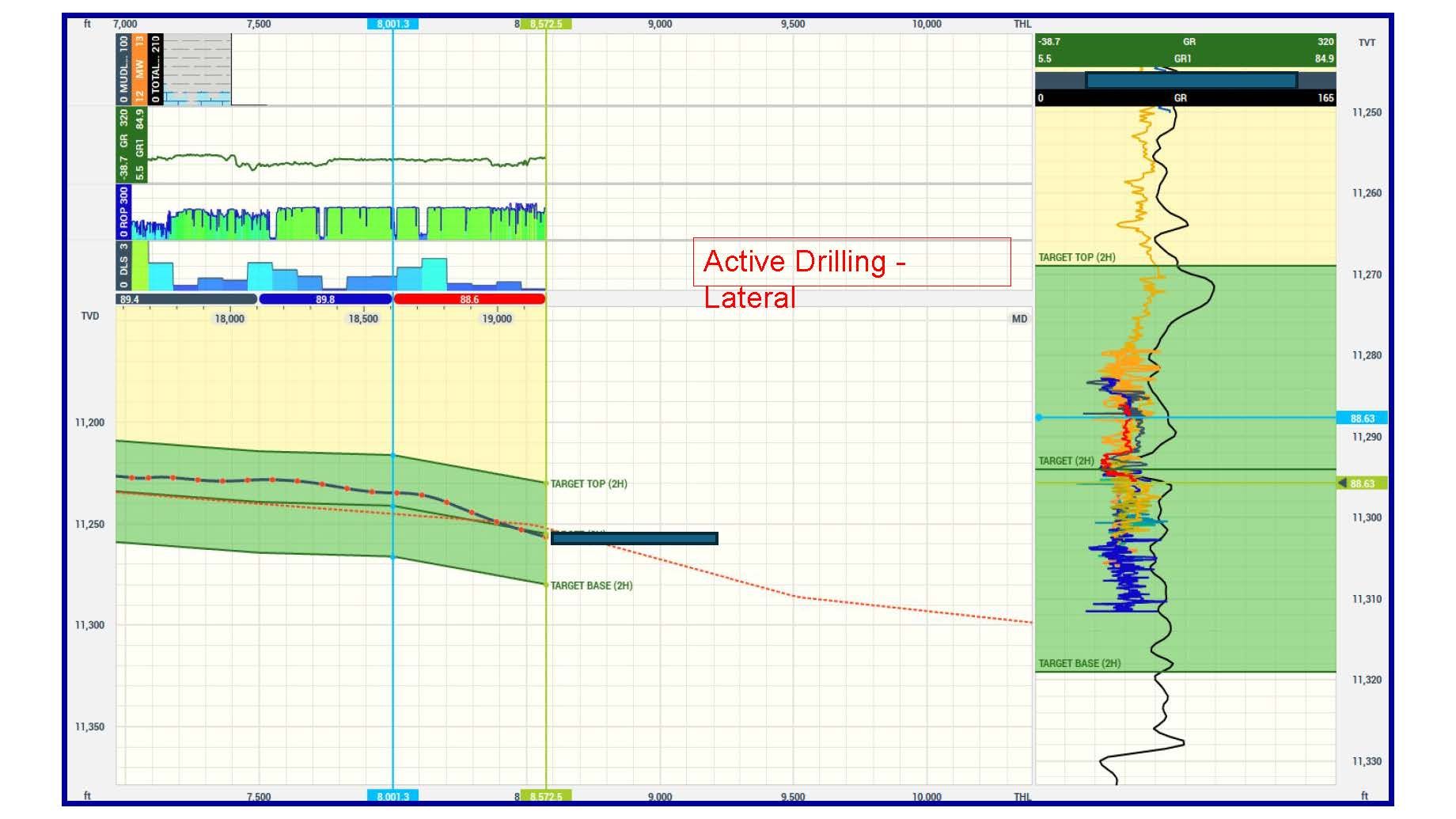Image resolution: width=1456 pixels, height=819 pixels.
Task: Click the MUDL track header label
Action: tap(123, 69)
